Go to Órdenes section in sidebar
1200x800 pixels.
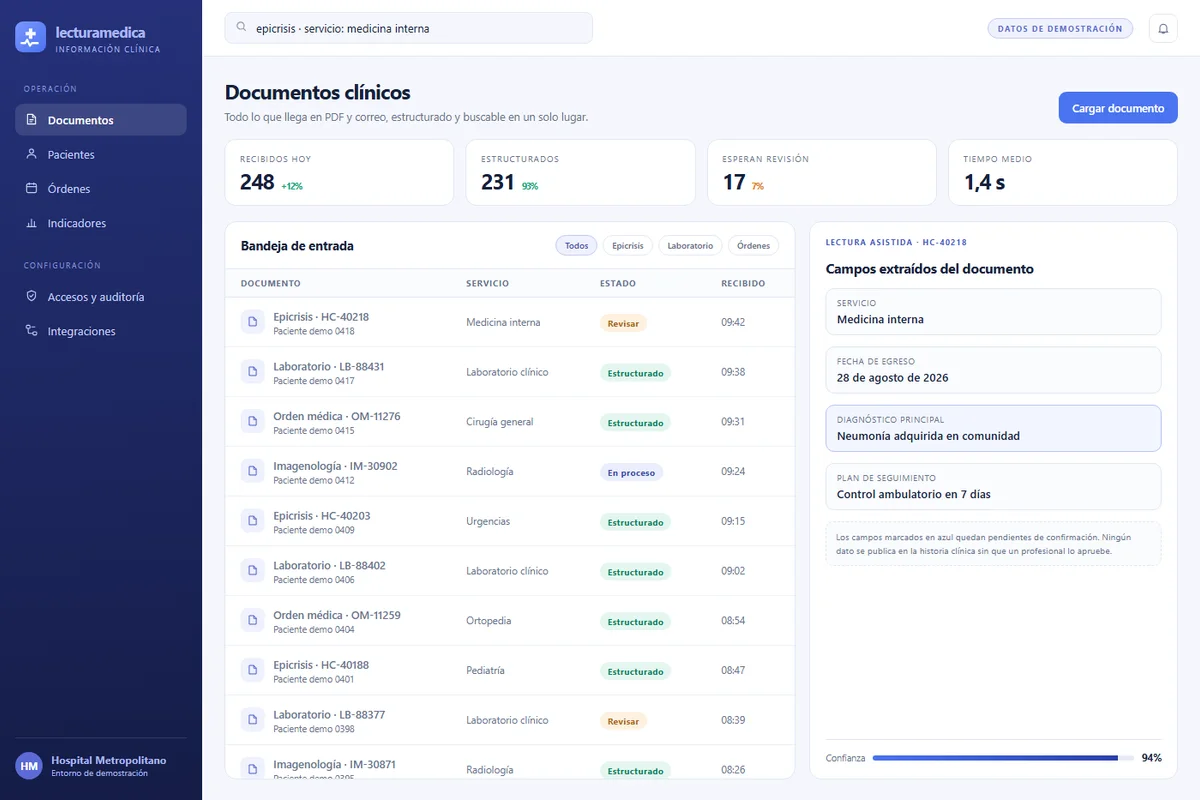point(101,188)
